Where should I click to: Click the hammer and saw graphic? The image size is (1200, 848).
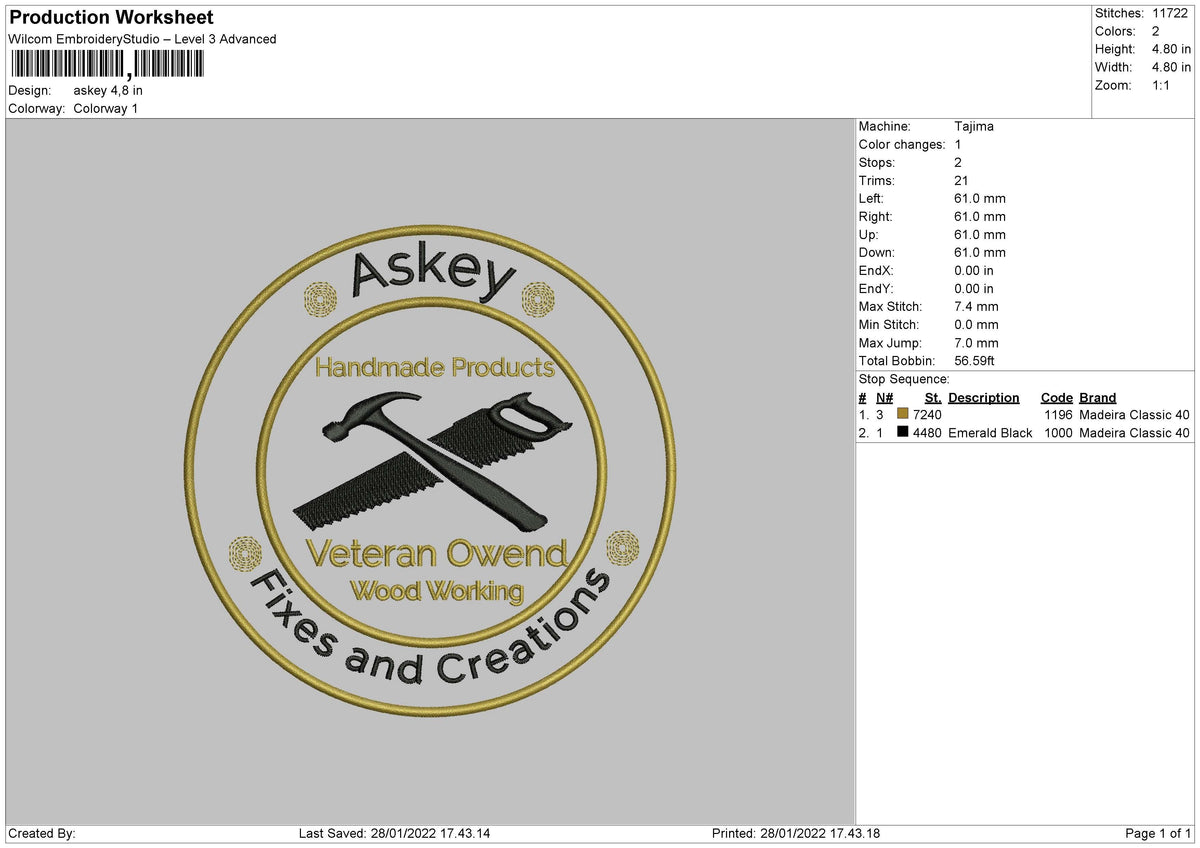[x=433, y=460]
